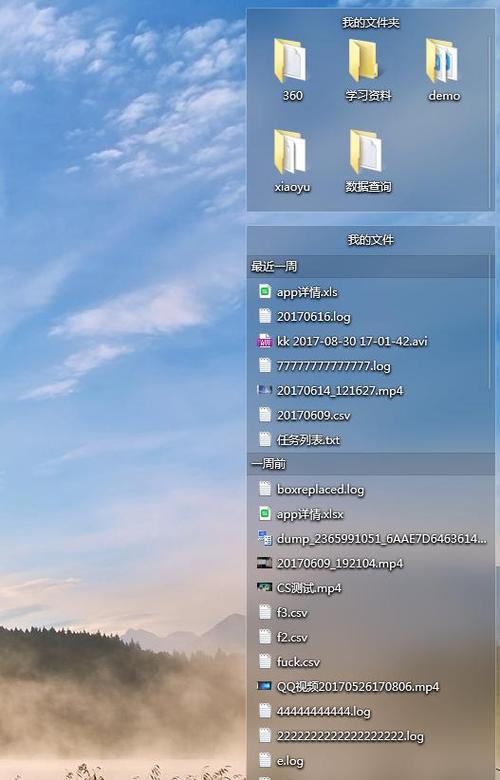This screenshot has height=780, width=500.
Task: Select QQ视频20170526170806.mp4 entry
Action: [x=371, y=686]
